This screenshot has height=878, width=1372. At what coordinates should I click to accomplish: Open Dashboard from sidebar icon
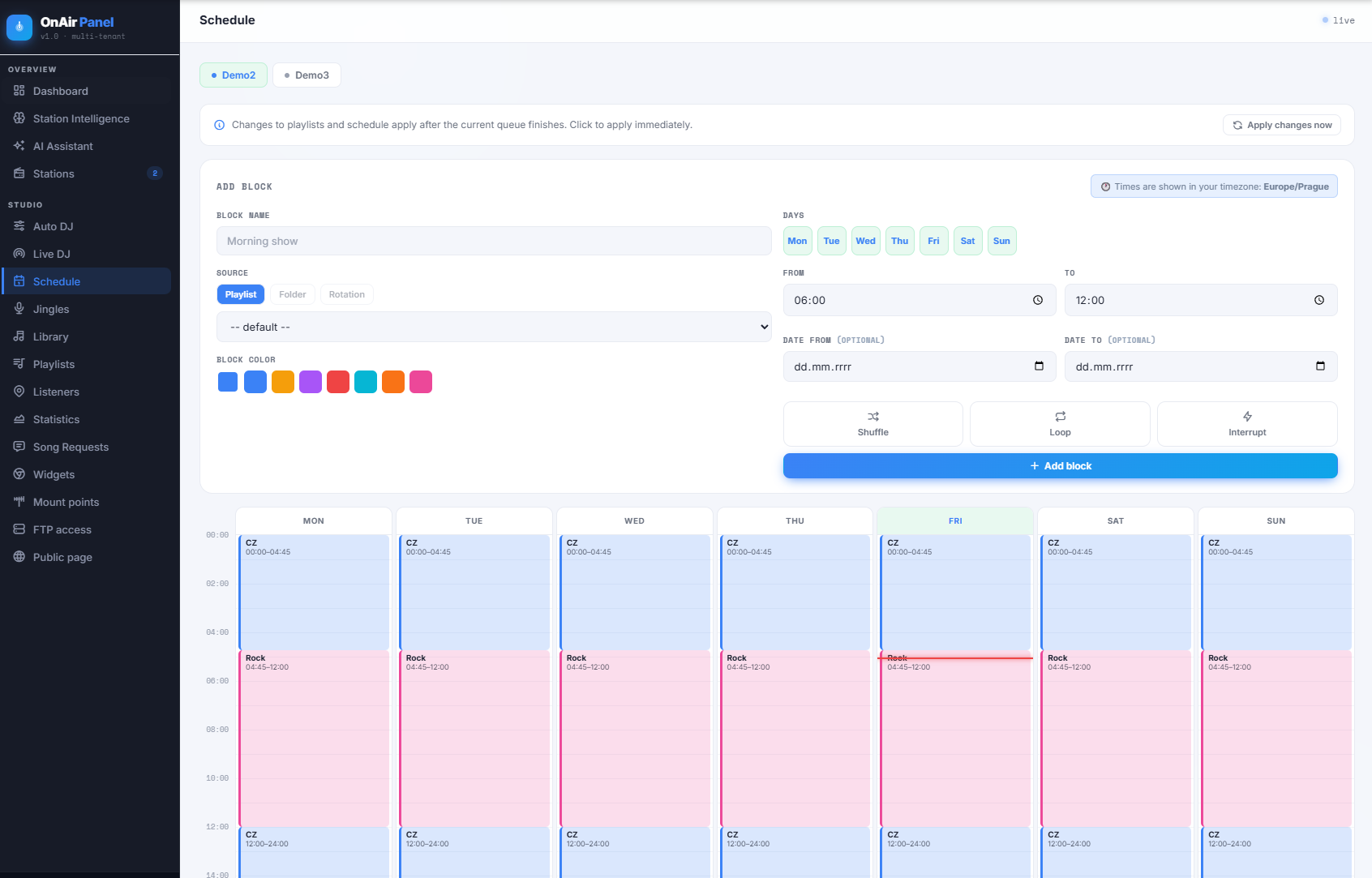[x=19, y=91]
